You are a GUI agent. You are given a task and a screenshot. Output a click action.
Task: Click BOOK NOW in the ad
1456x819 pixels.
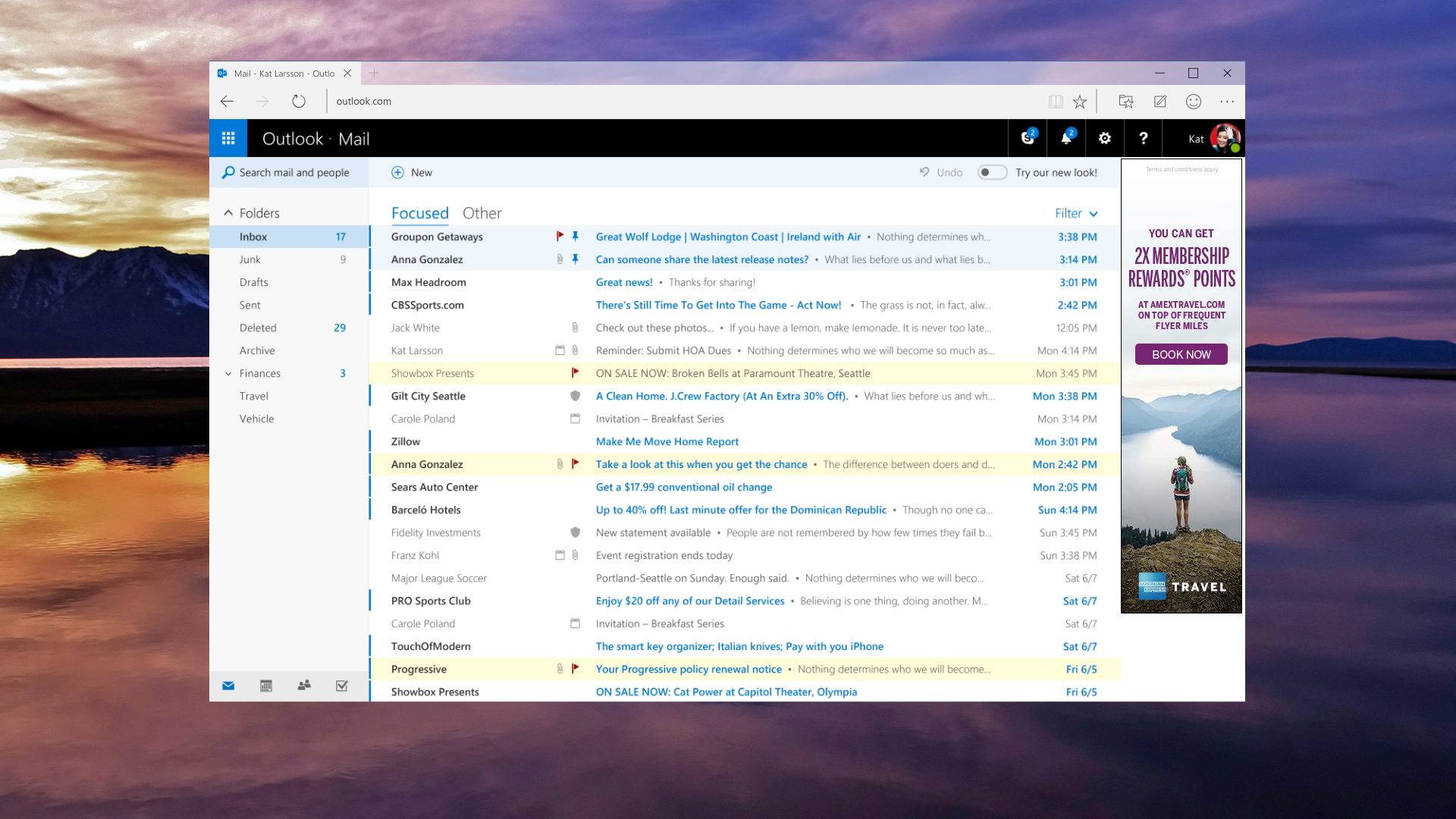pyautogui.click(x=1181, y=354)
